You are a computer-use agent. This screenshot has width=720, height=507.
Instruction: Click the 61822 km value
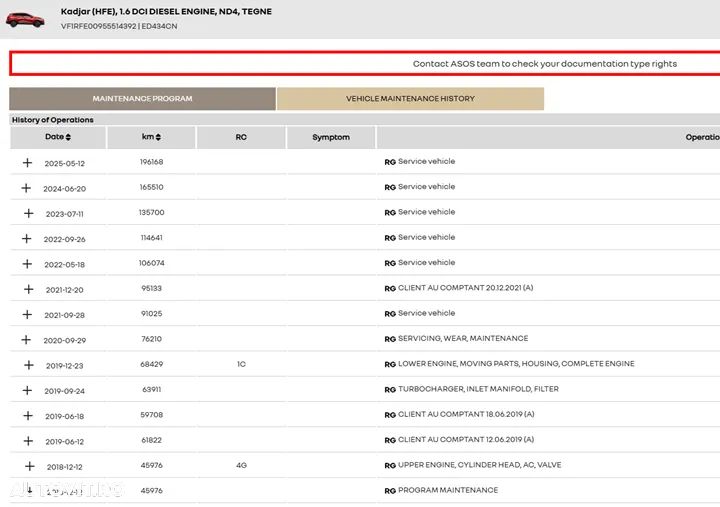pyautogui.click(x=152, y=439)
